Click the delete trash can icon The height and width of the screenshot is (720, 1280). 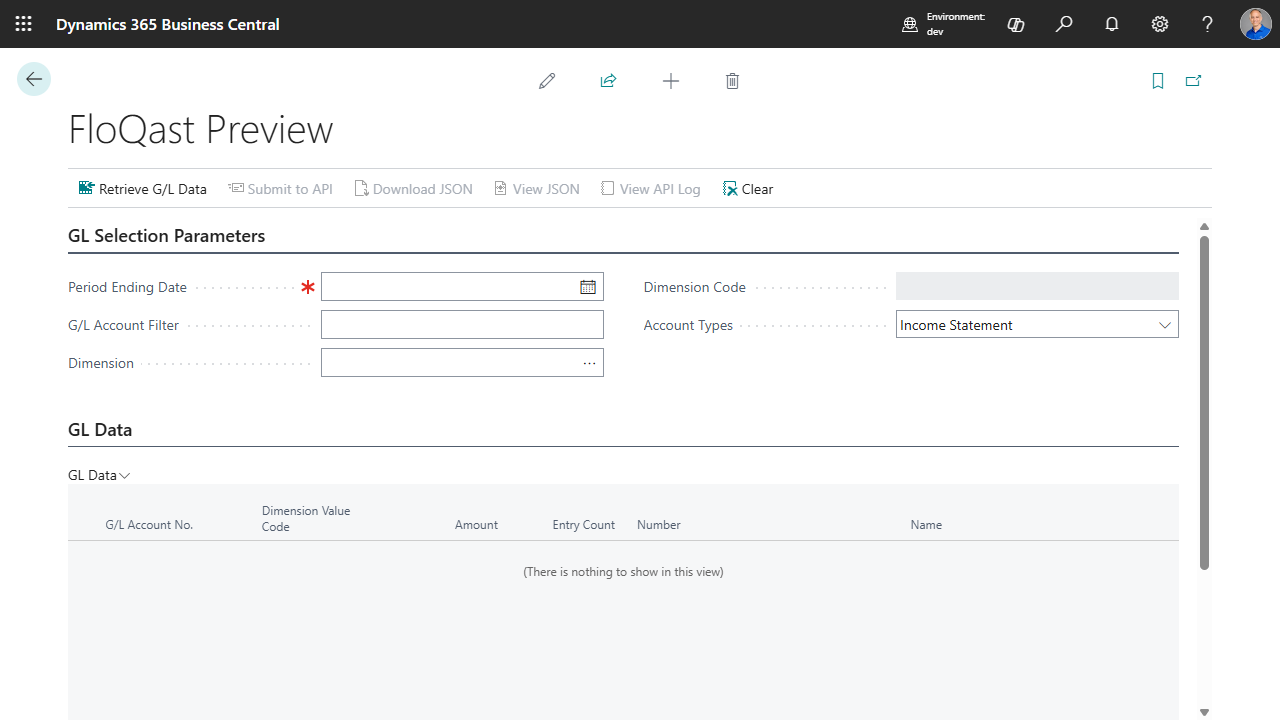pos(732,81)
